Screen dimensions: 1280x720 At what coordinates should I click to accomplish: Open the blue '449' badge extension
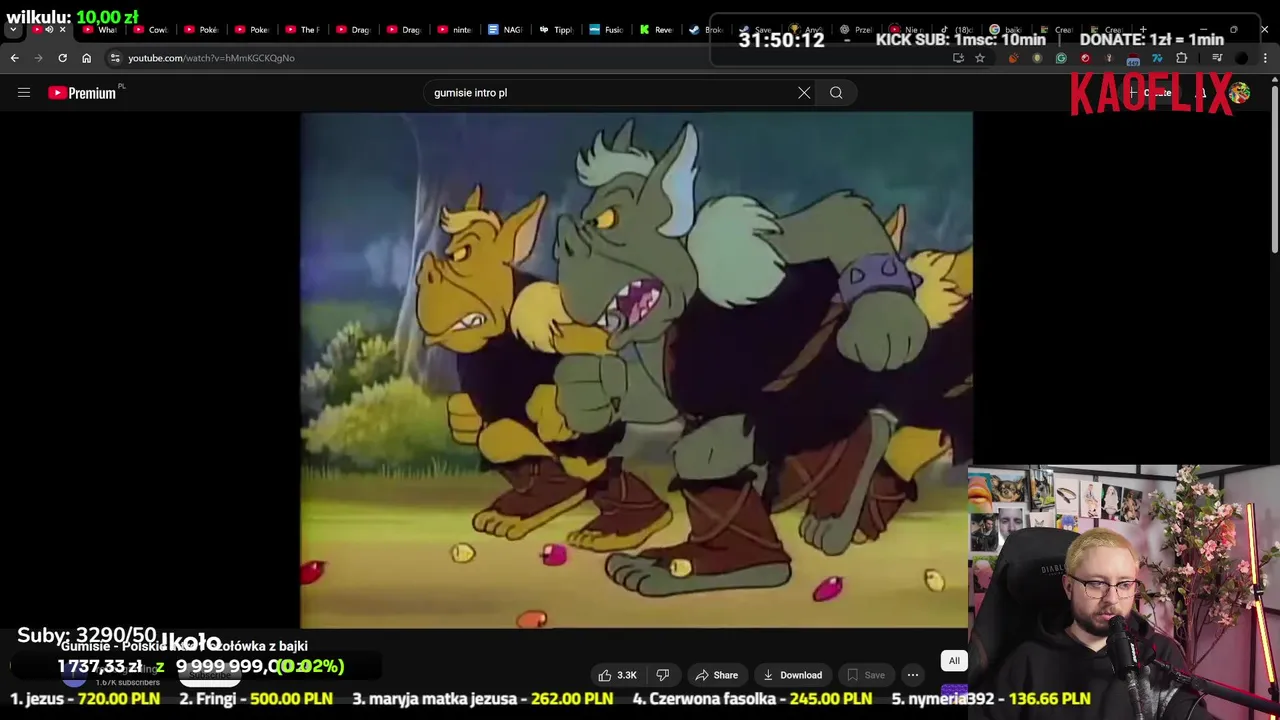1133,58
